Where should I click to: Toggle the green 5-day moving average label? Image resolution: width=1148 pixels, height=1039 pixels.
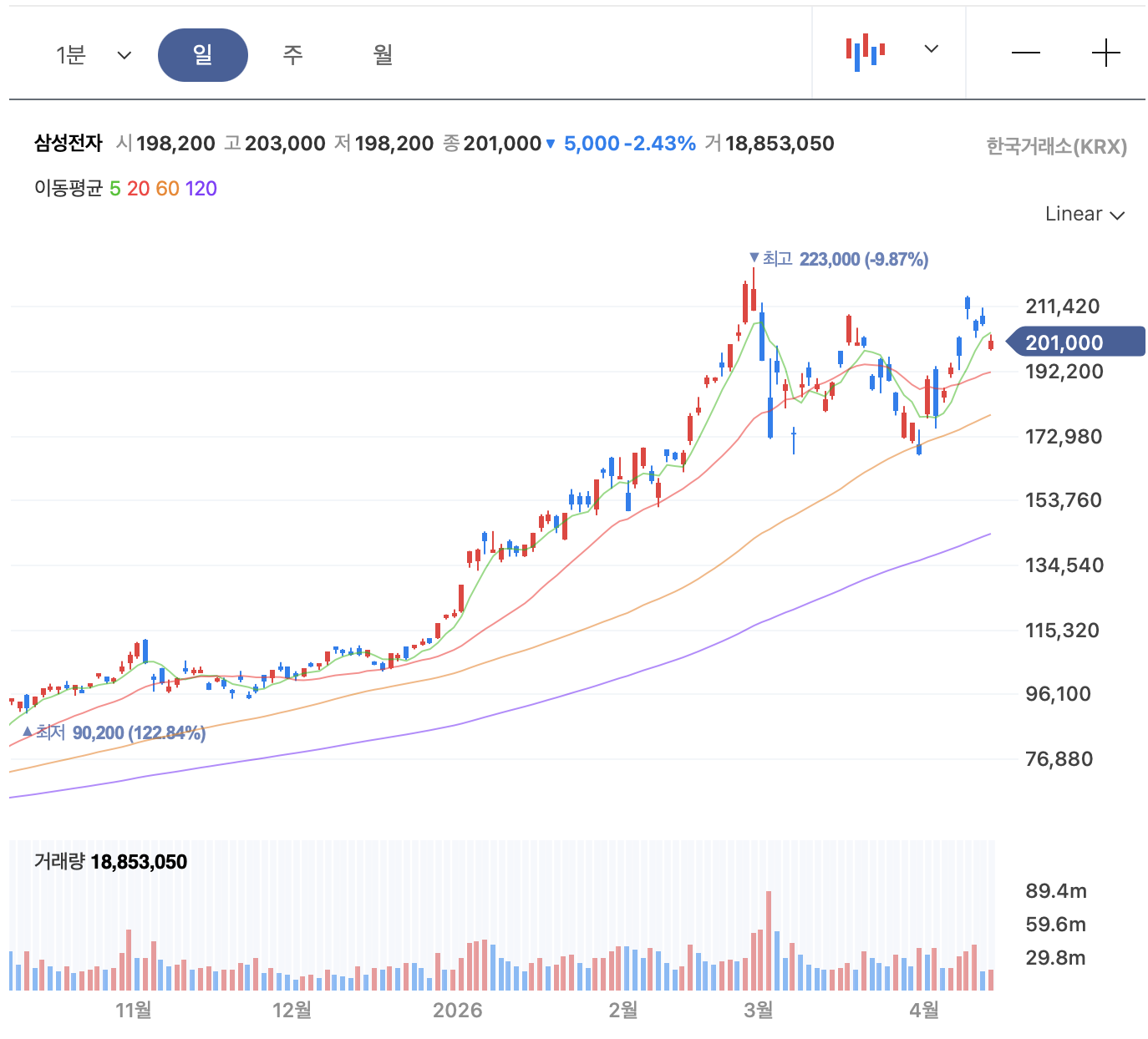115,189
